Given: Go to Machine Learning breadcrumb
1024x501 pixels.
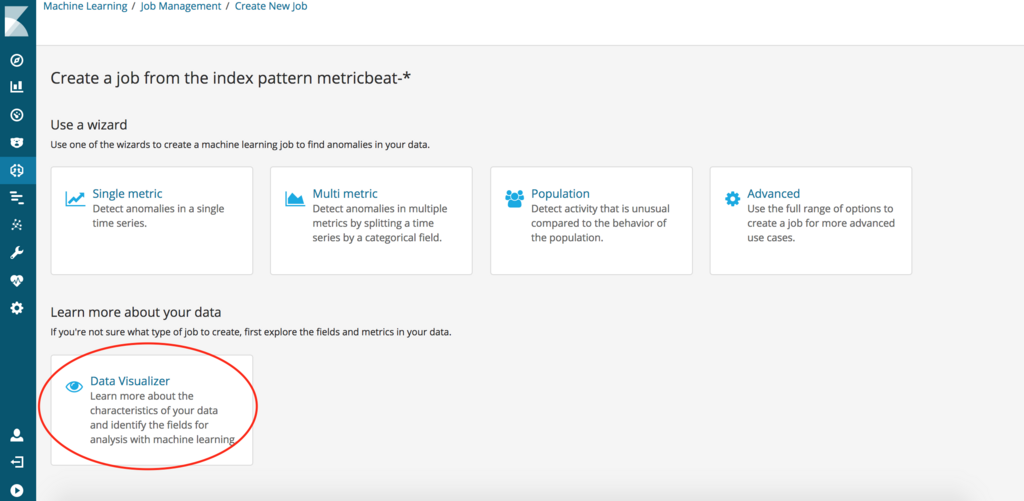Looking at the screenshot, I should point(85,7).
